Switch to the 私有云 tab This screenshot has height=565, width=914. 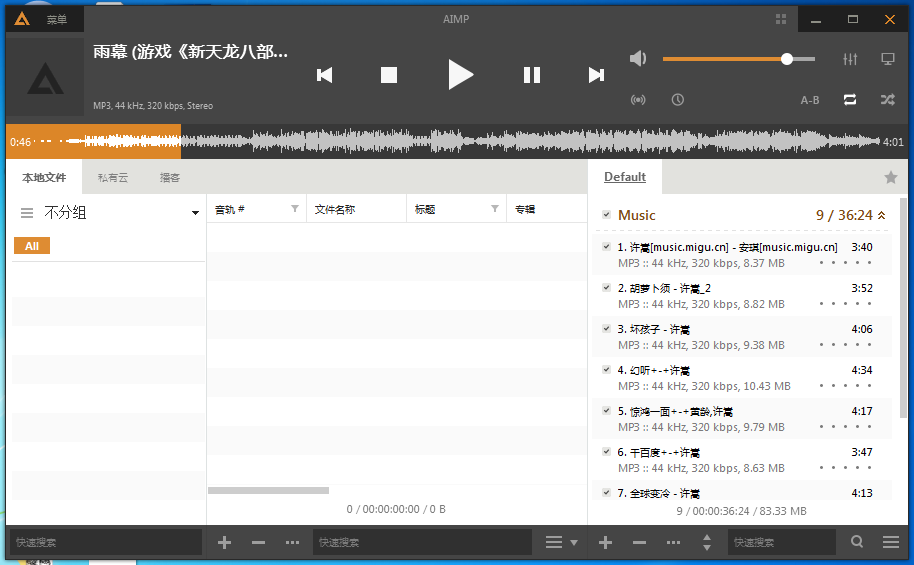[x=113, y=178]
